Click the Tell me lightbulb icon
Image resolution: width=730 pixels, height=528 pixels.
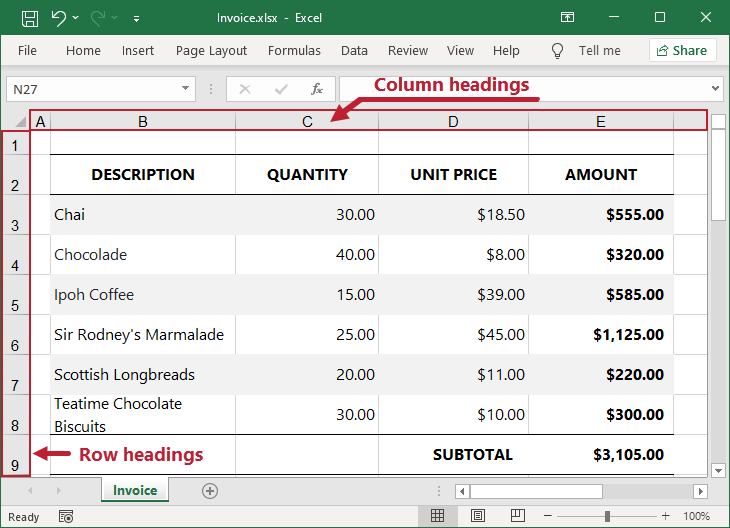click(558, 50)
